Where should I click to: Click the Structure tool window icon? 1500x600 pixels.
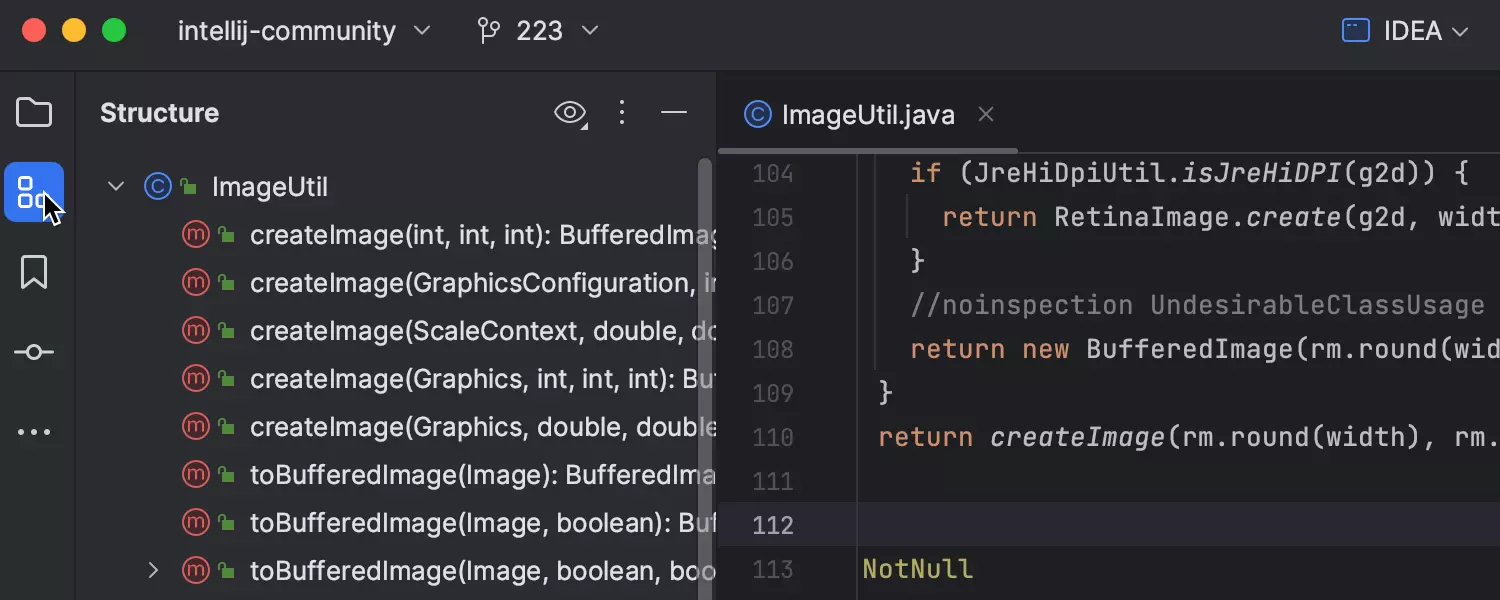click(x=34, y=192)
